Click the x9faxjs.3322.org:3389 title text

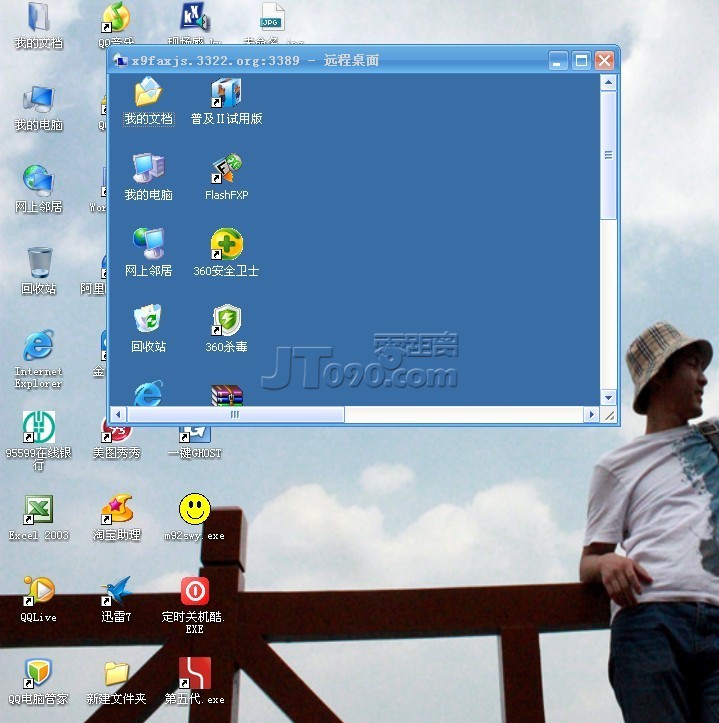click(215, 60)
